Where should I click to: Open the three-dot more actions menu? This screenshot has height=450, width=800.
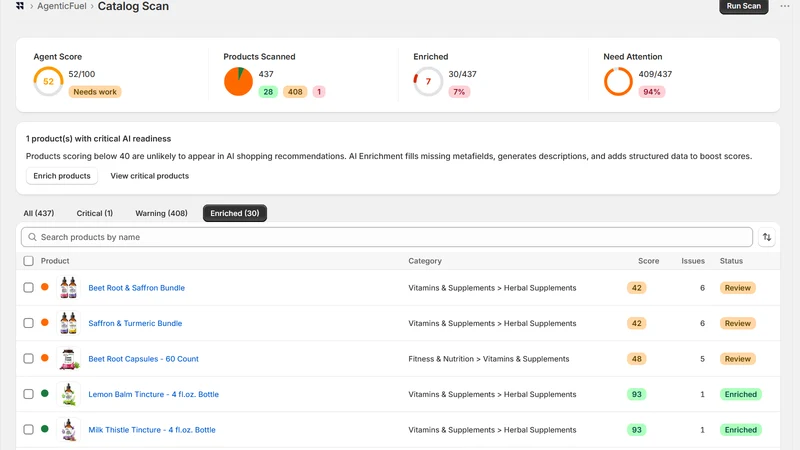785,6
